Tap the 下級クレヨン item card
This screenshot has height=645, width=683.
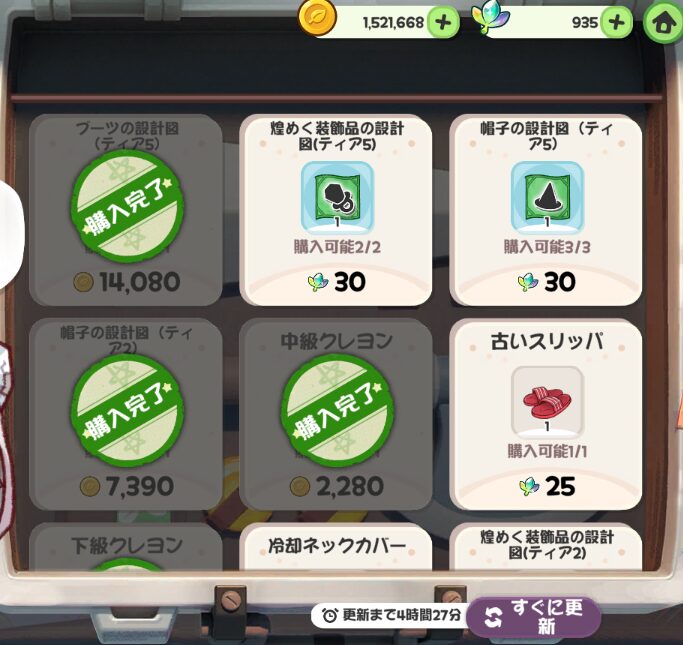[x=126, y=547]
